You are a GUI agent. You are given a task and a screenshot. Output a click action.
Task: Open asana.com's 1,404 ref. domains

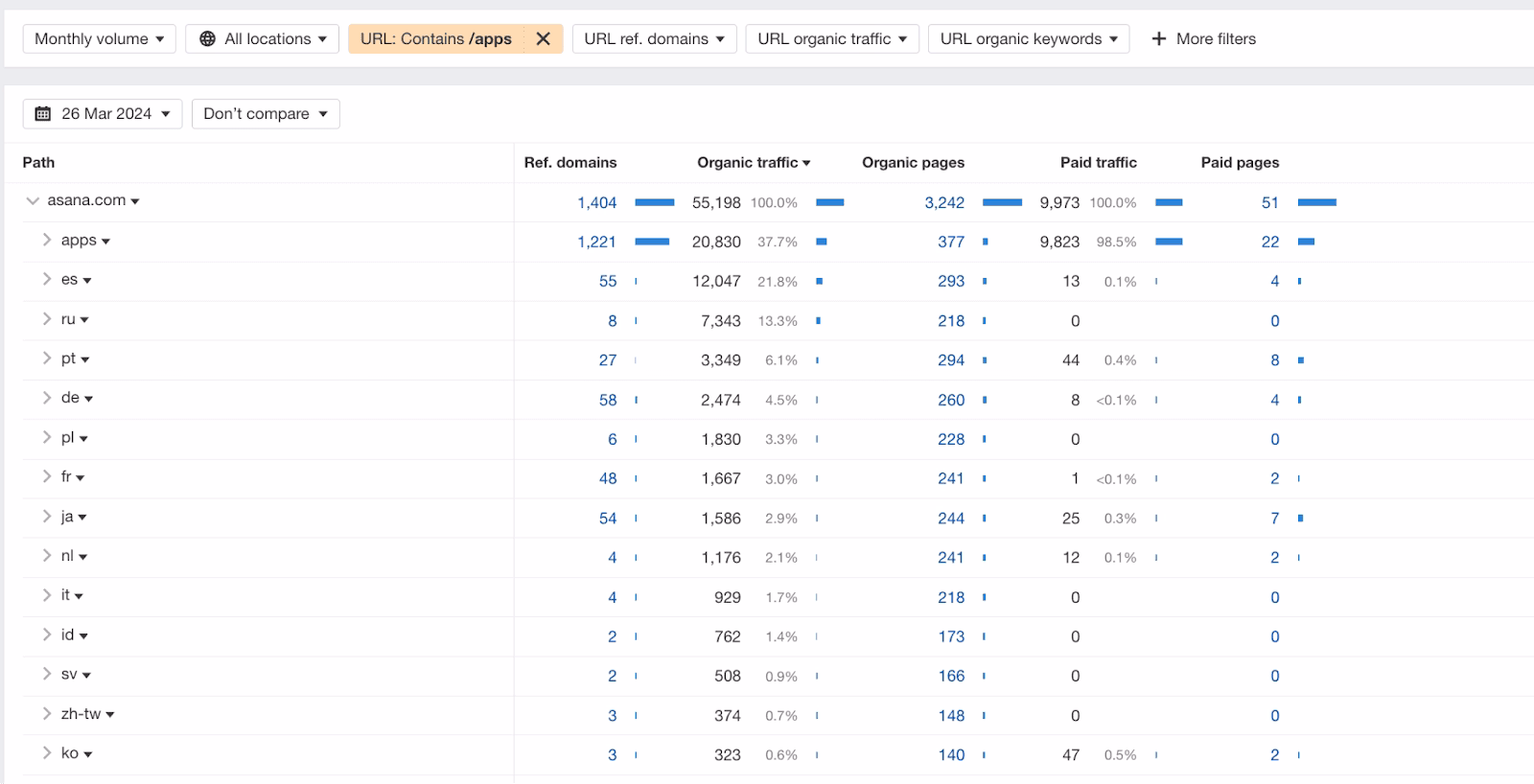[596, 203]
